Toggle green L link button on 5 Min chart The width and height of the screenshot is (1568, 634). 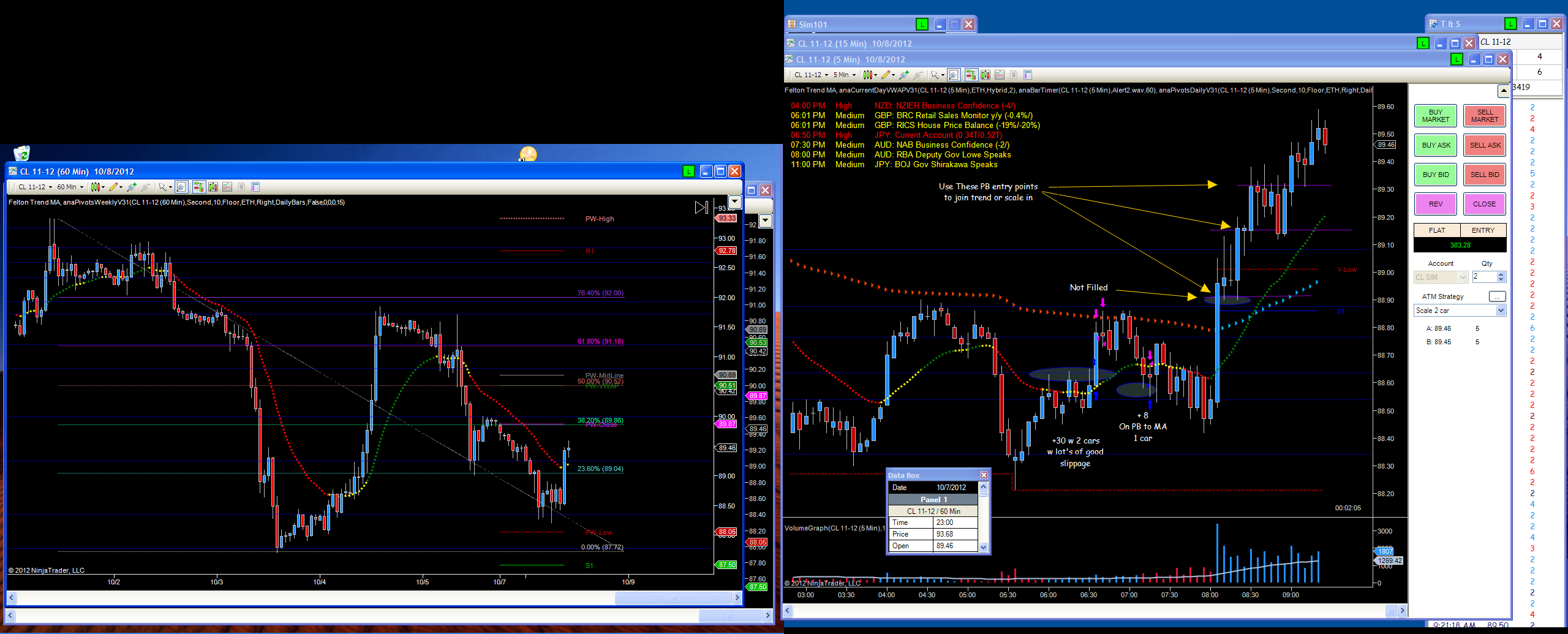coord(1457,59)
